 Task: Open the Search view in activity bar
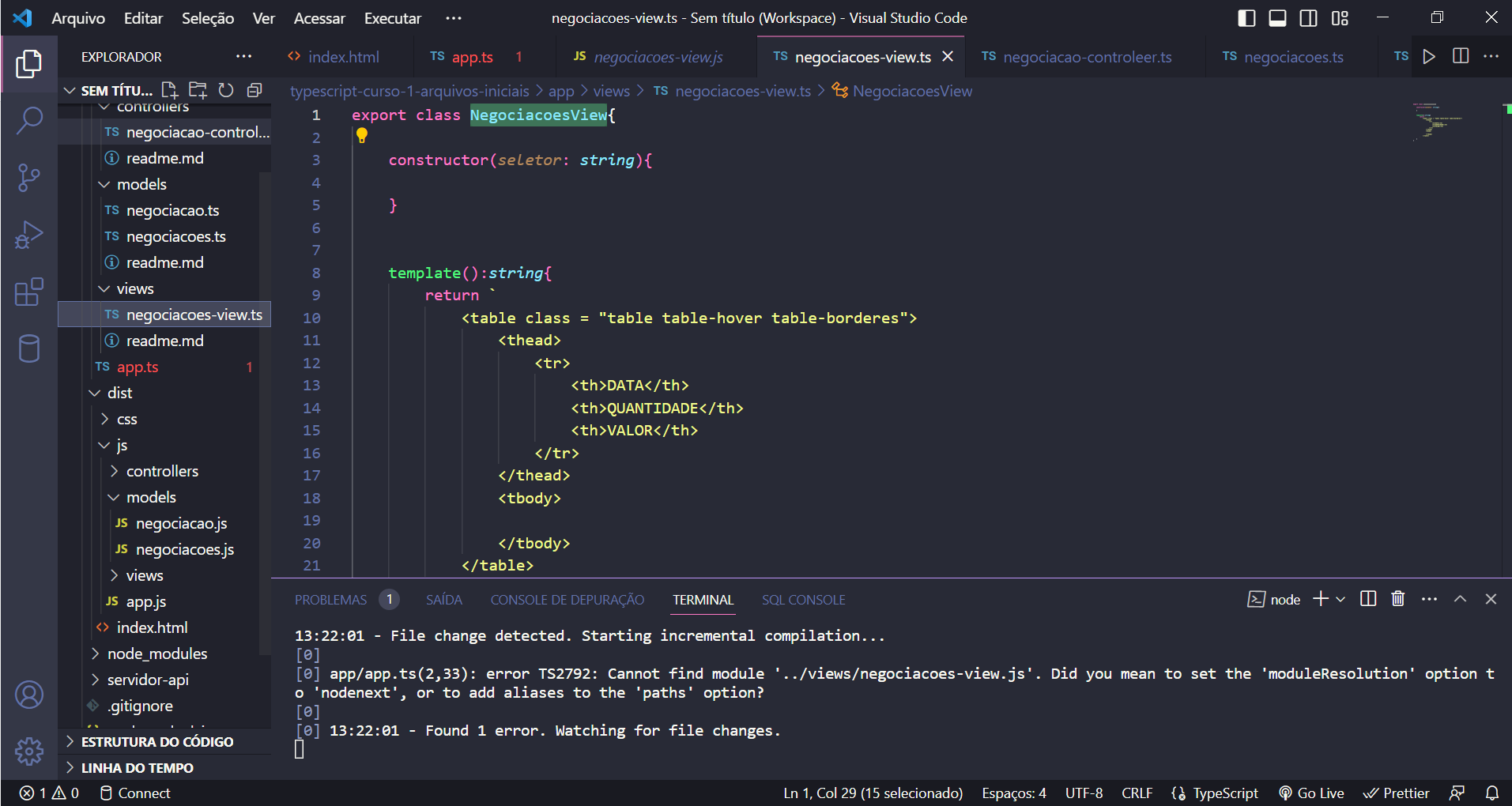pos(29,121)
